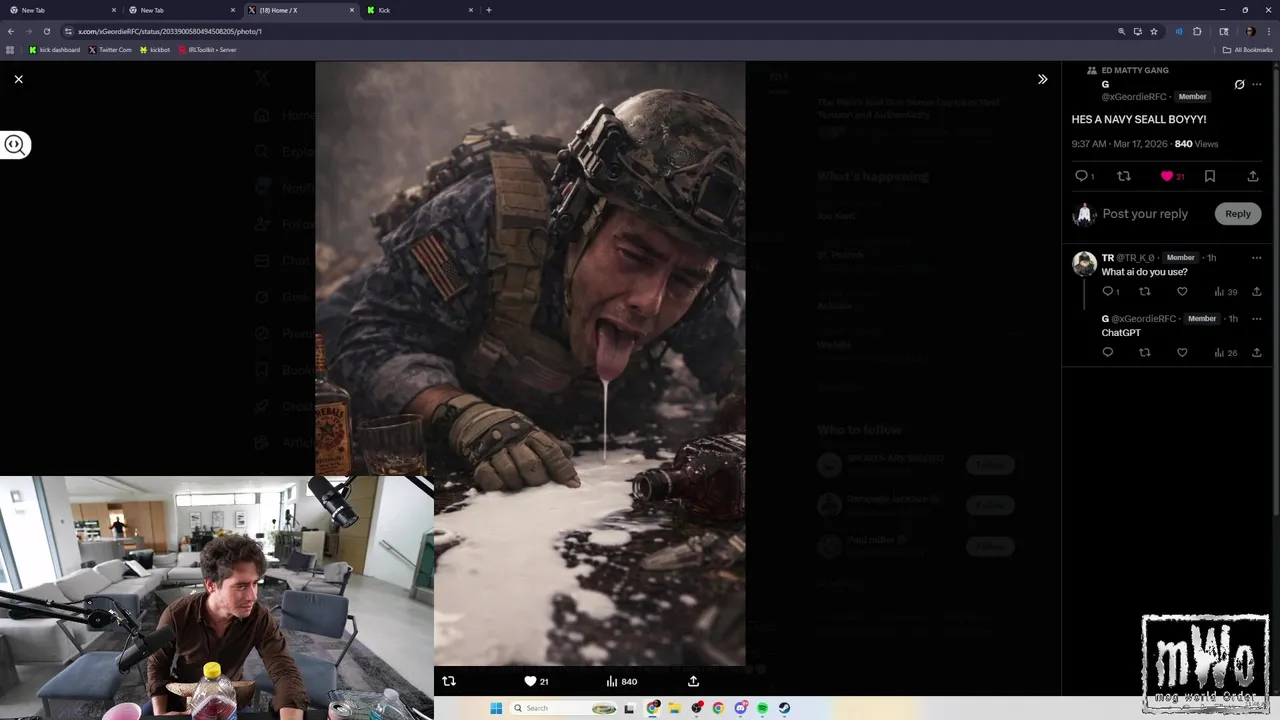Open the kickbot bookmark
Screen dimensions: 1280x720
(155, 49)
